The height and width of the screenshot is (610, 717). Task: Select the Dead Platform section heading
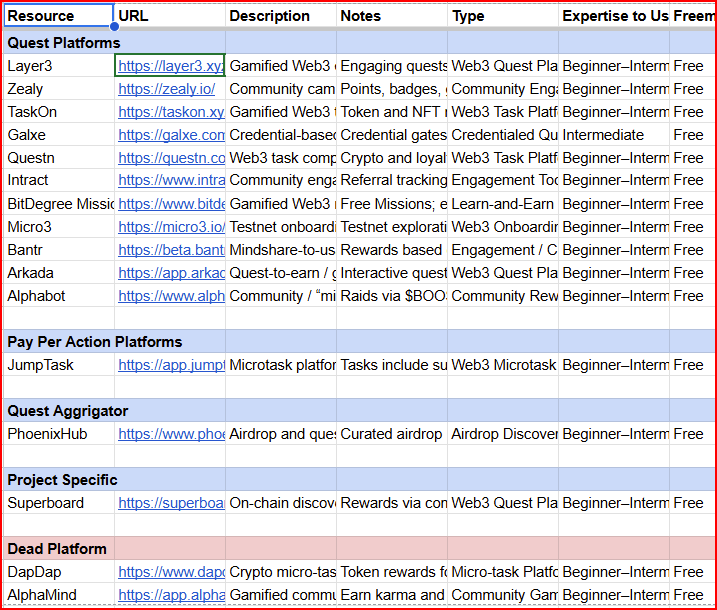click(x=57, y=549)
